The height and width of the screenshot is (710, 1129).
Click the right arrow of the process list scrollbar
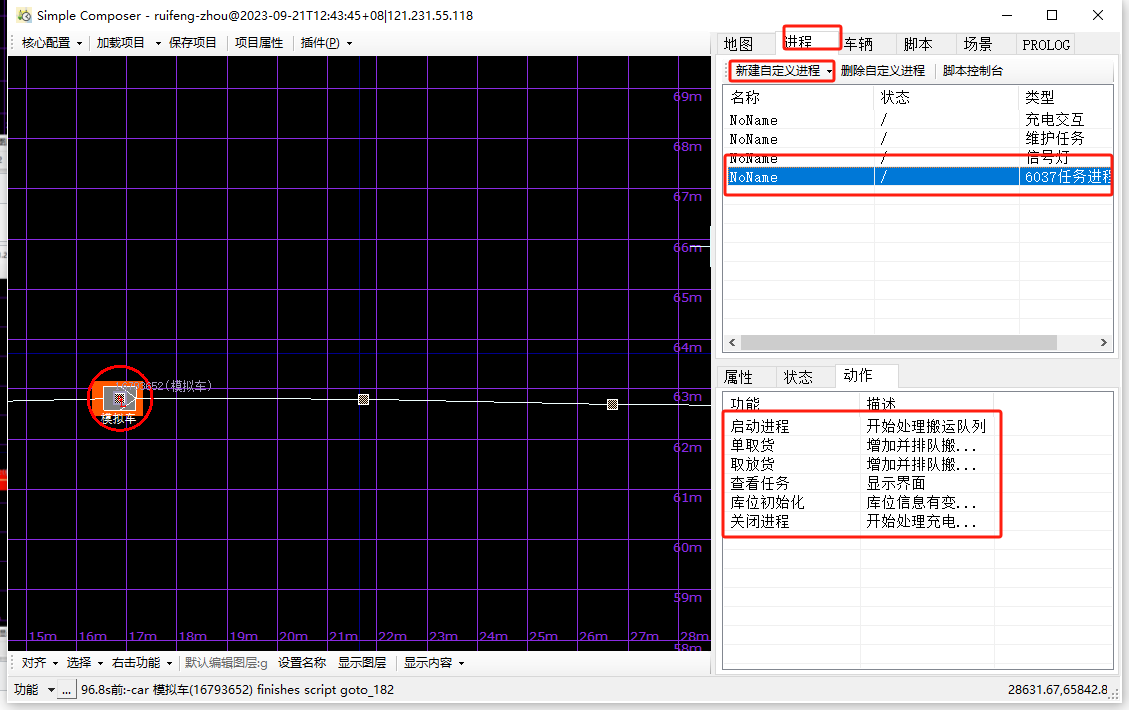(x=1104, y=342)
